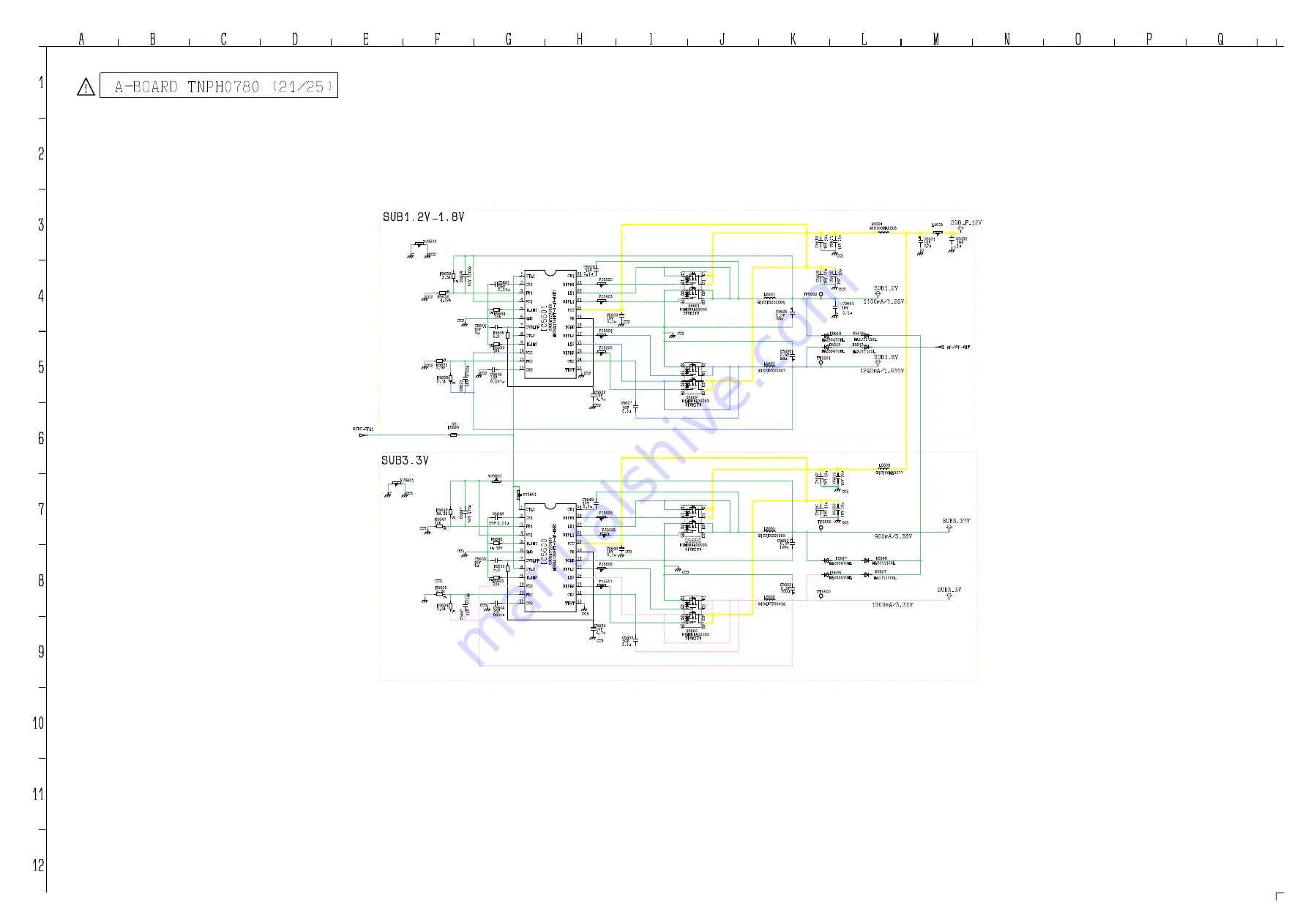The image size is (1308, 924).
Task: Click the SUB3.3V section heading
Action: point(405,460)
